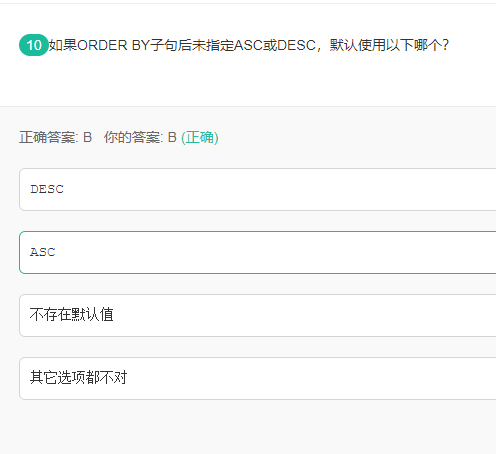Select the DESC answer option
Image resolution: width=496 pixels, height=454 pixels.
click(258, 189)
